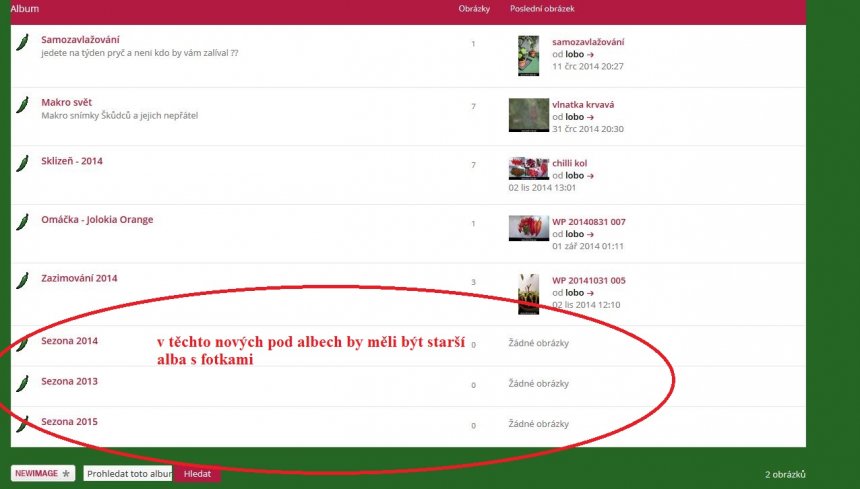The image size is (860, 489).
Task: Click the arrow icon after lobo under samozavlažování
Action: tap(591, 55)
